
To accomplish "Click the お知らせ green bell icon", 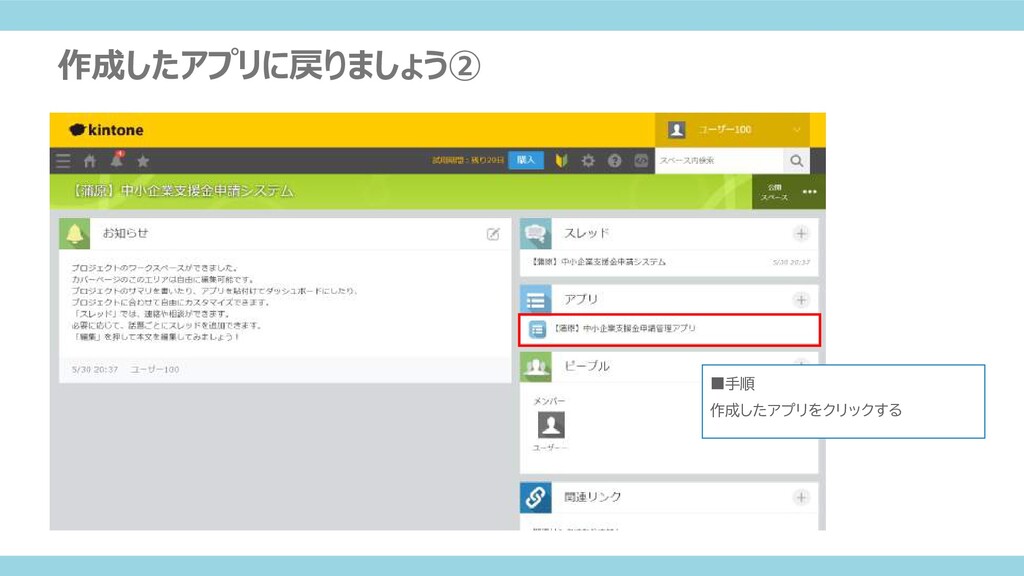I will (x=74, y=234).
